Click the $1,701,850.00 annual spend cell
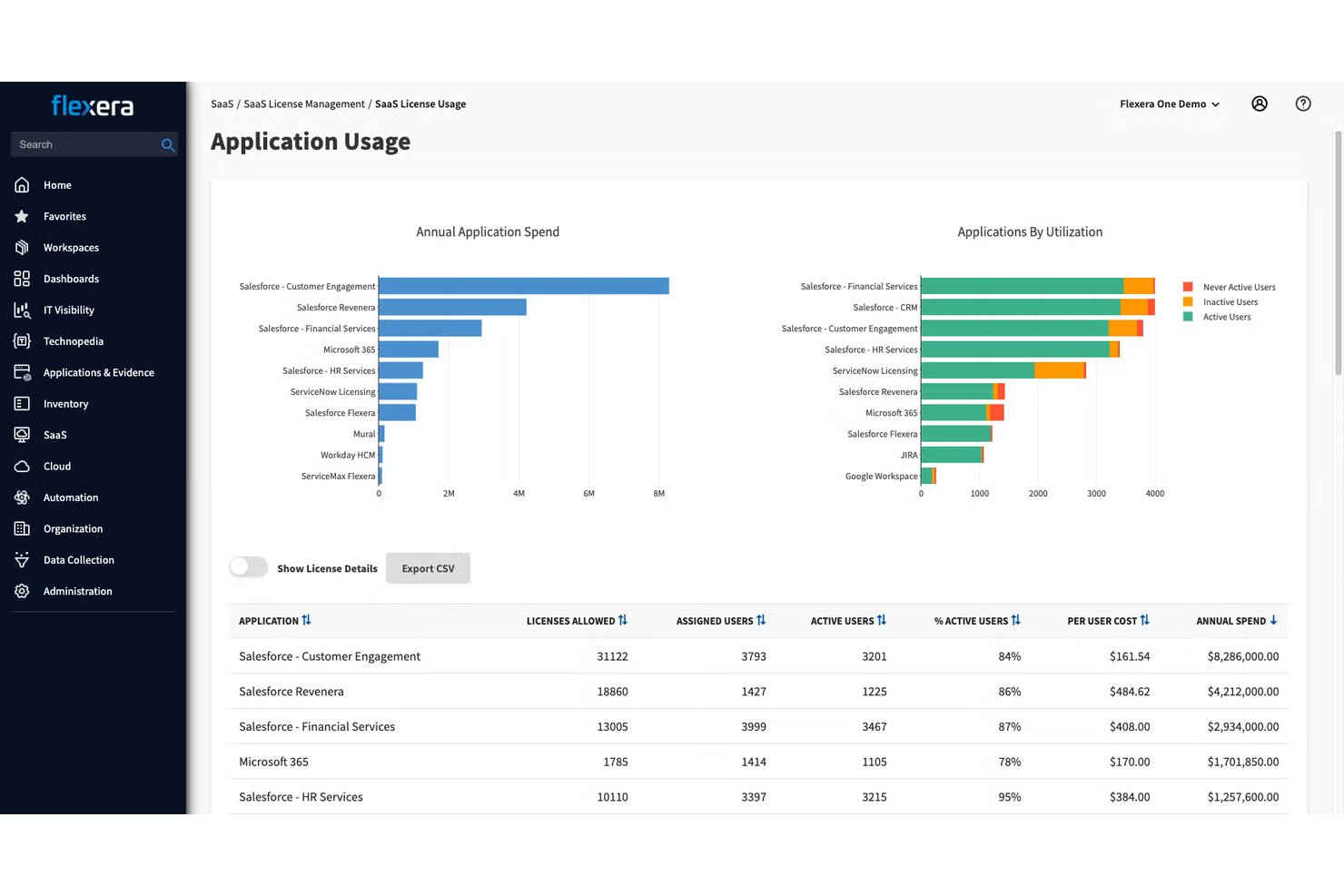 point(1243,762)
